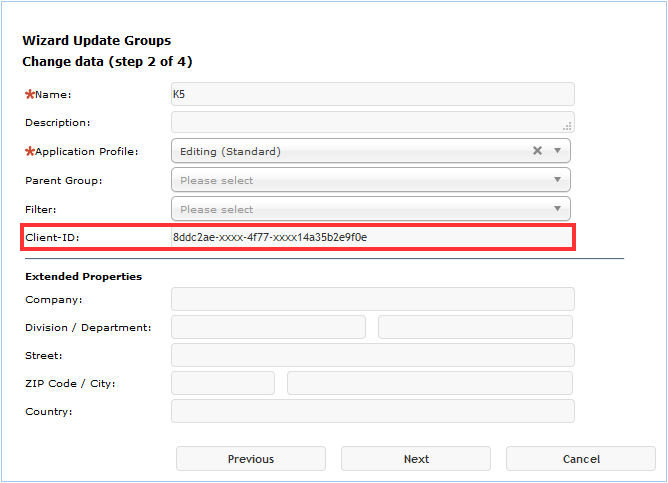The image size is (668, 483).
Task: Focus the Street input field
Action: click(x=372, y=355)
